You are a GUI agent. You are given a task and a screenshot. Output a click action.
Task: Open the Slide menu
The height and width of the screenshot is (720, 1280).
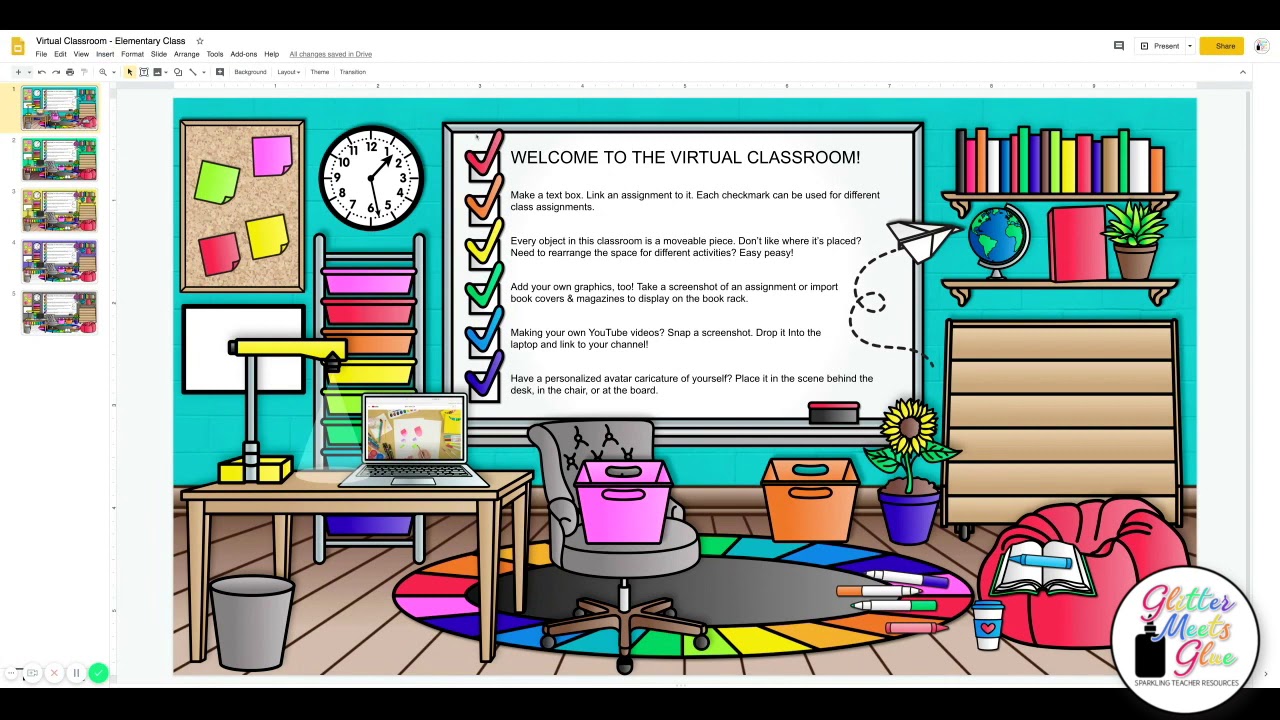pos(159,54)
